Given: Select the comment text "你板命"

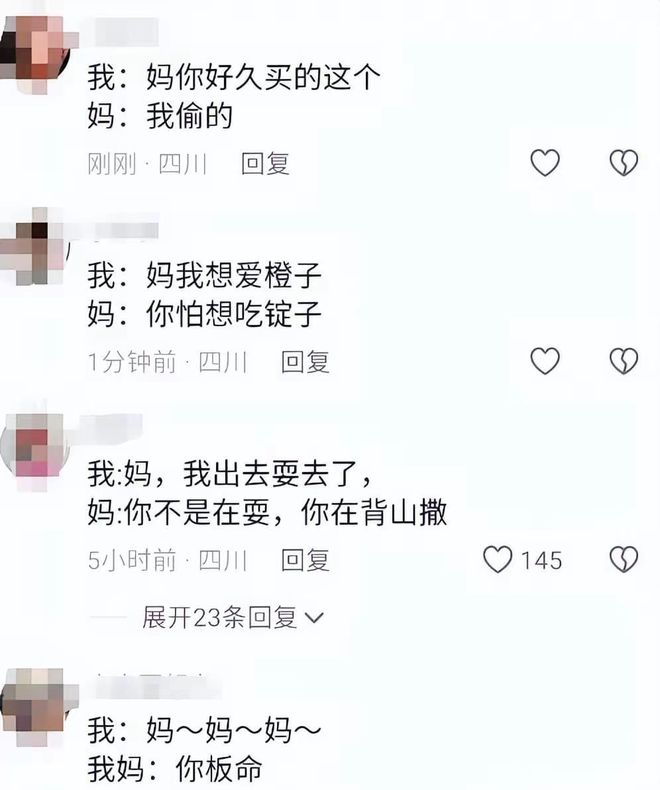Looking at the screenshot, I should 219,768.
